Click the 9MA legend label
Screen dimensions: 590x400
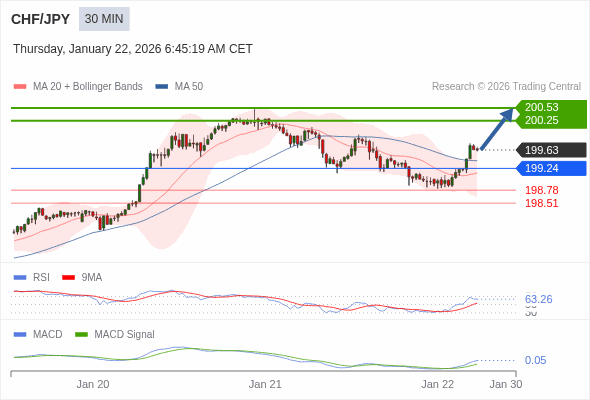[x=92, y=278]
